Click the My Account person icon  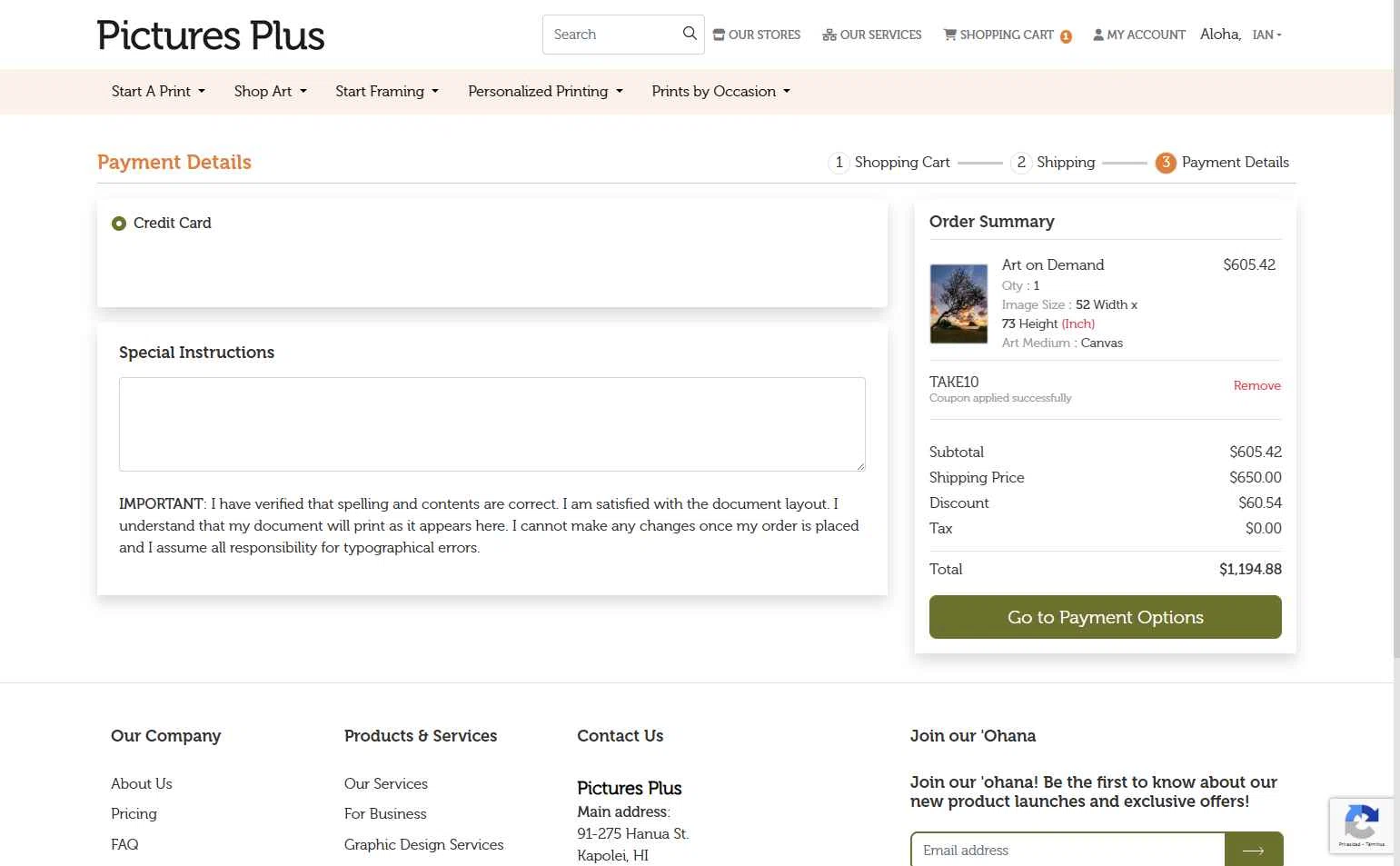pos(1098,35)
